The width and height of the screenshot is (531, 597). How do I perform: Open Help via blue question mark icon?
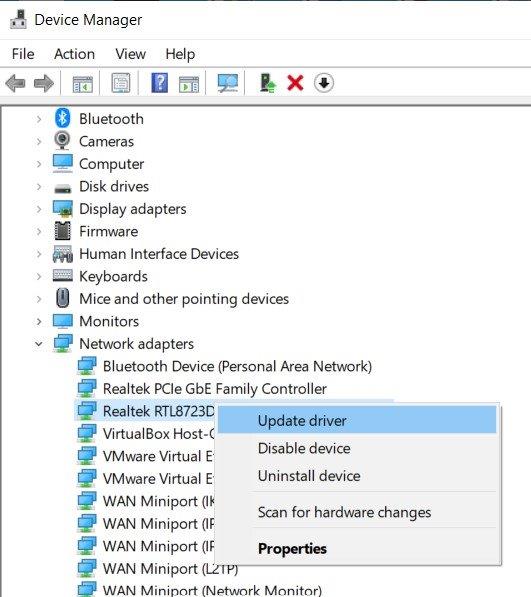point(159,83)
